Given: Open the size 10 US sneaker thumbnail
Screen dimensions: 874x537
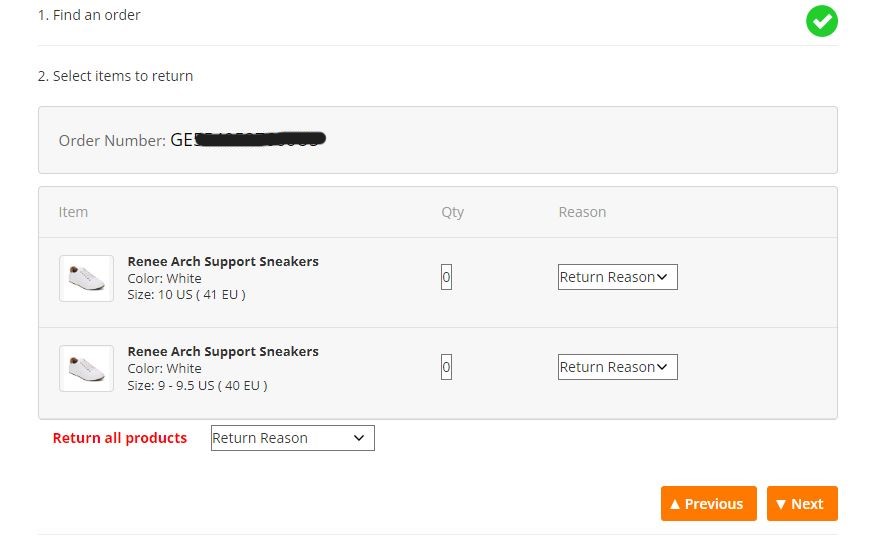Looking at the screenshot, I should (x=86, y=278).
